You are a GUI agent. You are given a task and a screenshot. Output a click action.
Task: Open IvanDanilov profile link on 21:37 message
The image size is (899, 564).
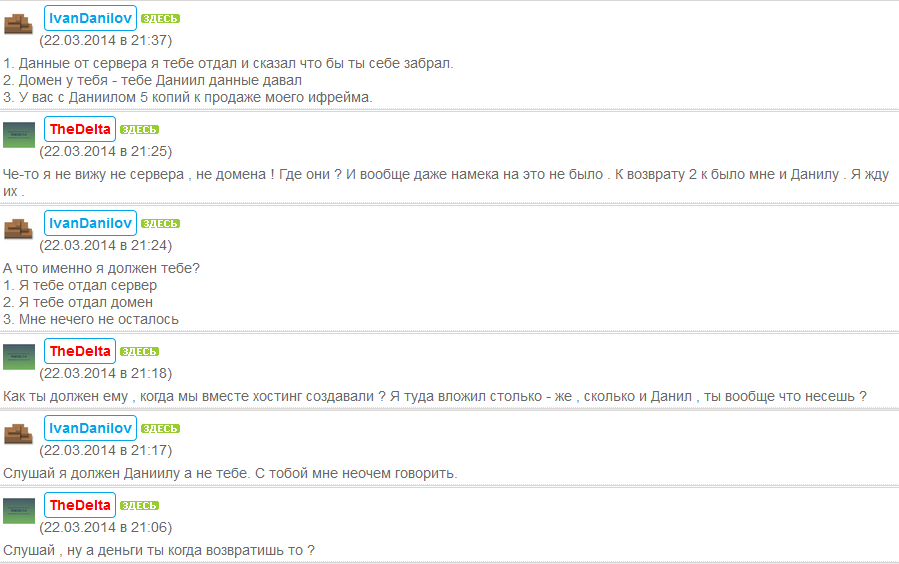90,18
